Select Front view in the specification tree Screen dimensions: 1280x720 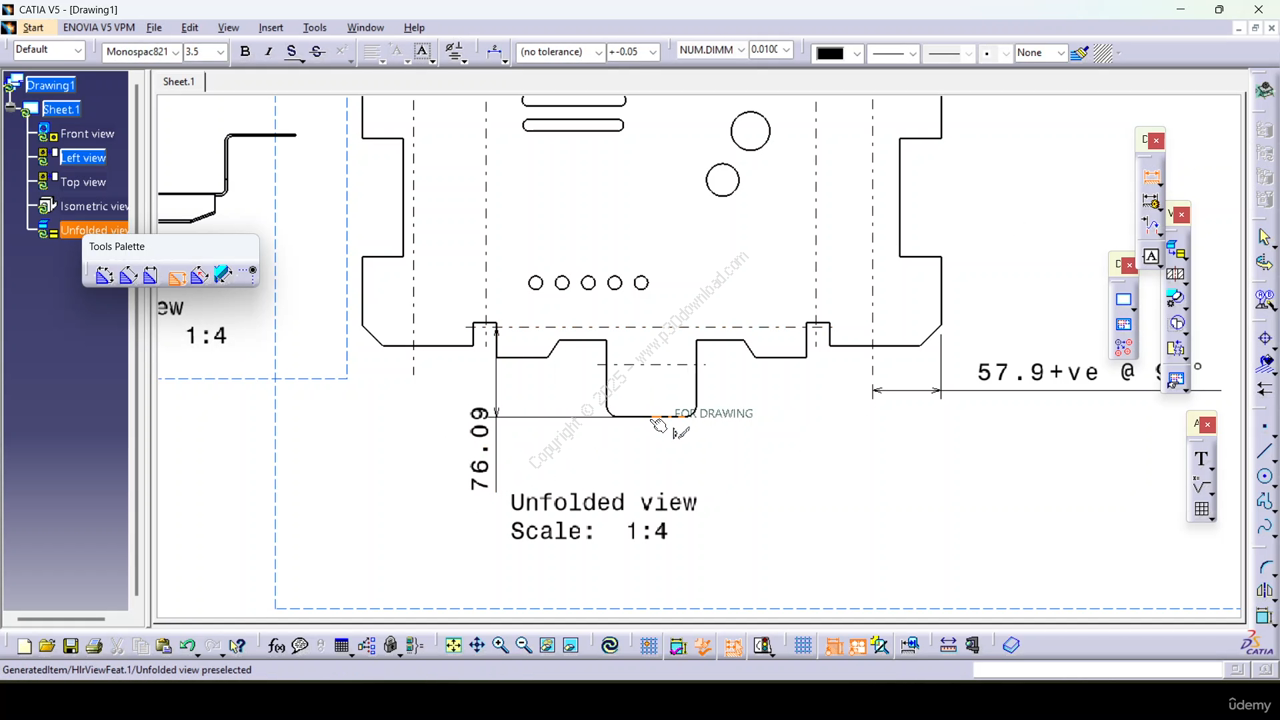pos(87,134)
